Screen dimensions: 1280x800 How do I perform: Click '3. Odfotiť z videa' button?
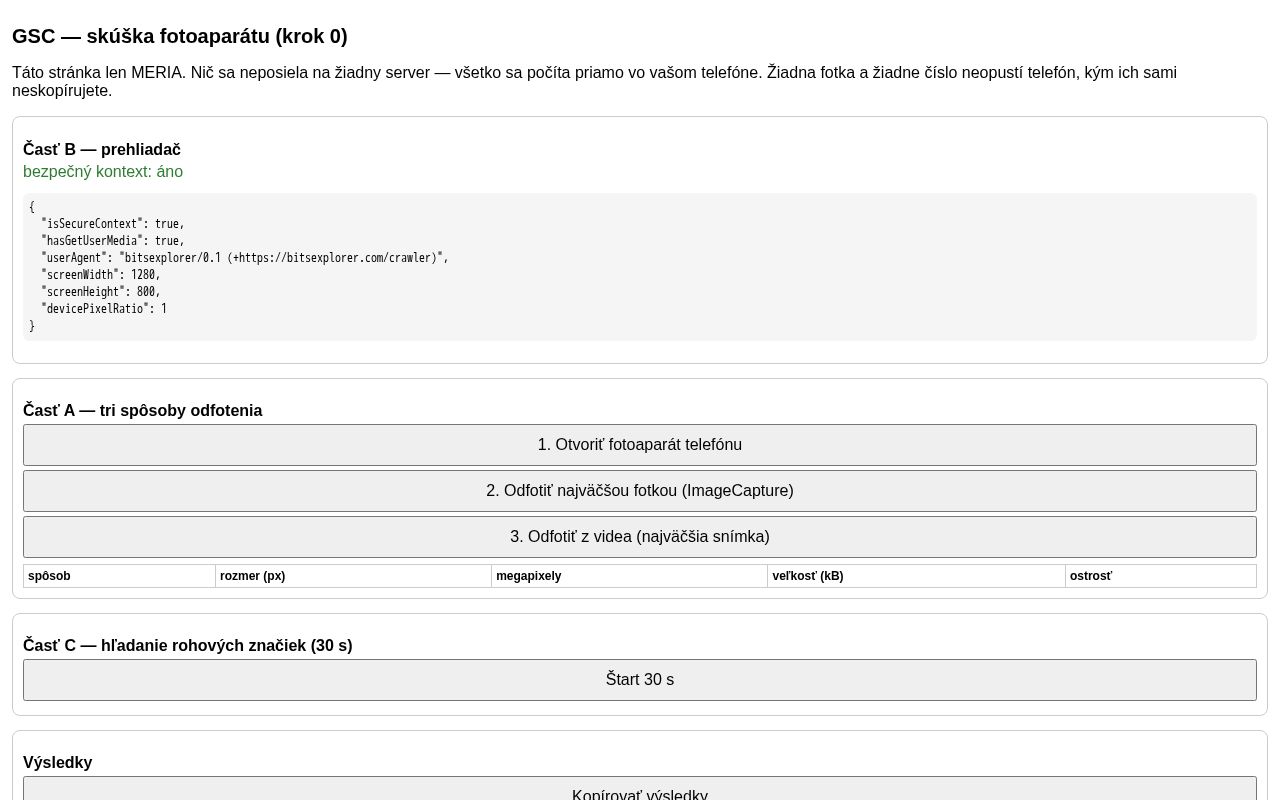(x=640, y=537)
